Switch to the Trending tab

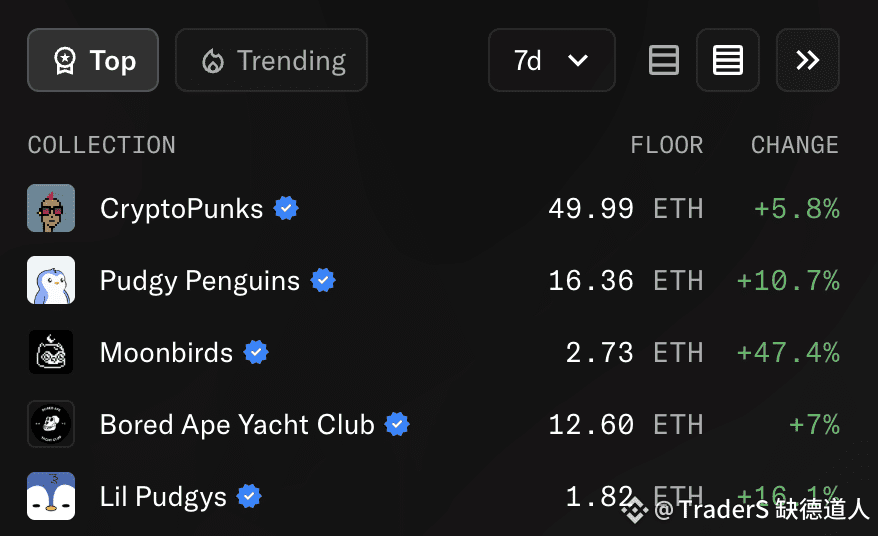point(272,60)
